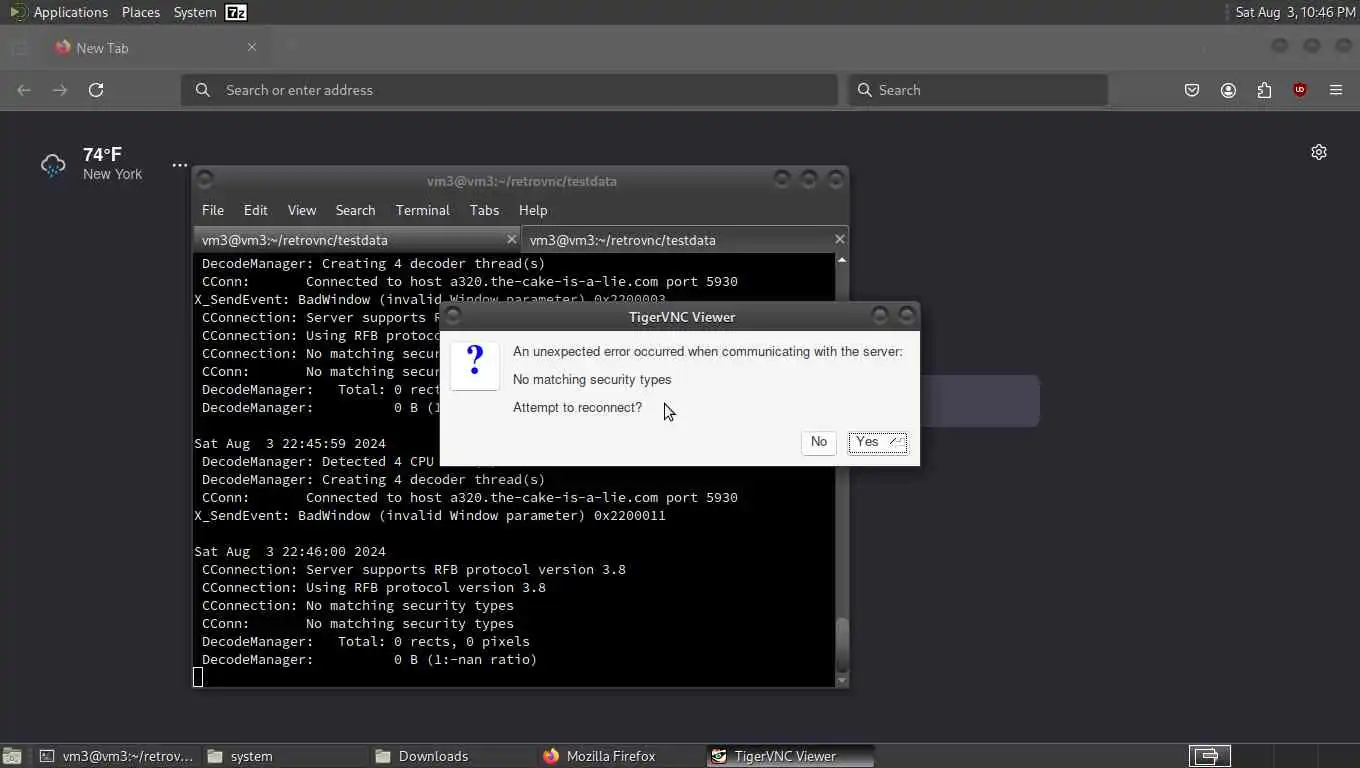Switch to terminal in taskbar
This screenshot has width=1360, height=768.
pos(116,756)
